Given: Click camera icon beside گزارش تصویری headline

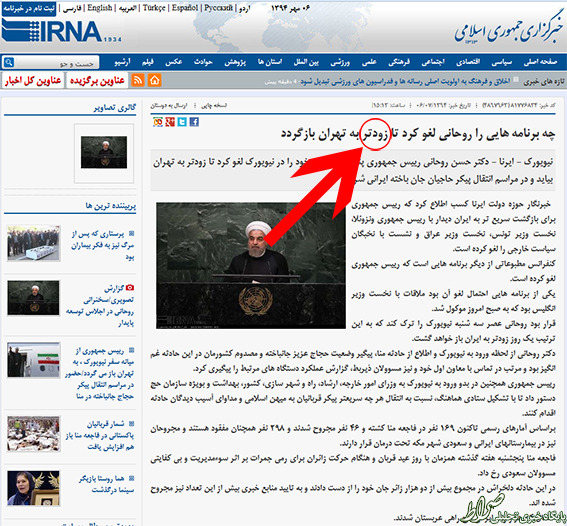Looking at the screenshot, I should (x=130, y=288).
